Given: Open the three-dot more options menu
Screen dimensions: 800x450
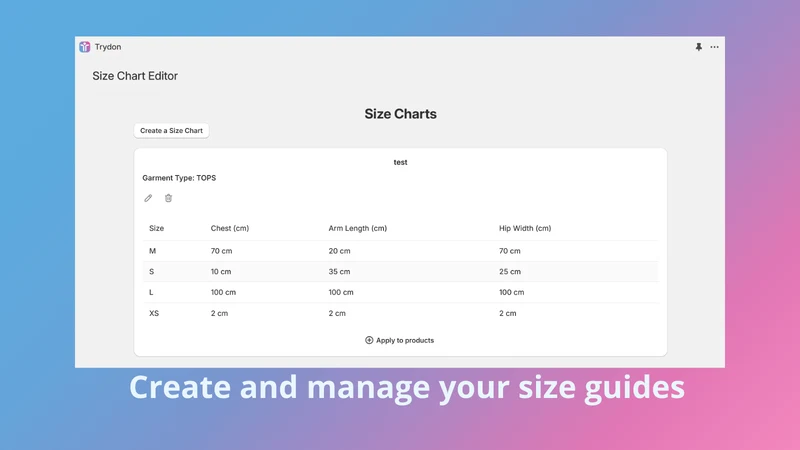Looking at the screenshot, I should 714,47.
